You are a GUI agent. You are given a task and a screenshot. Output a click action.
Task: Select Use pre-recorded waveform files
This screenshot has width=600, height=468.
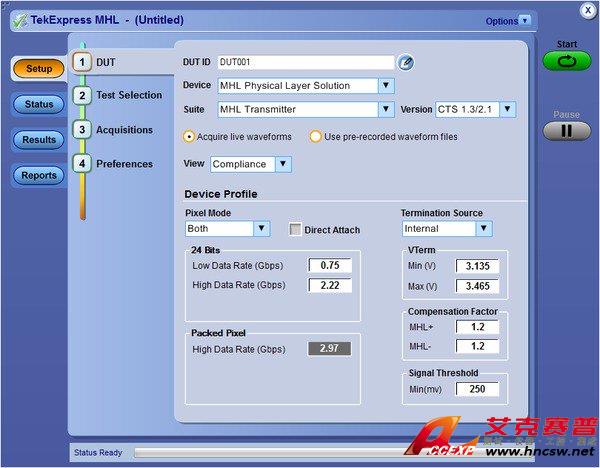tap(316, 137)
